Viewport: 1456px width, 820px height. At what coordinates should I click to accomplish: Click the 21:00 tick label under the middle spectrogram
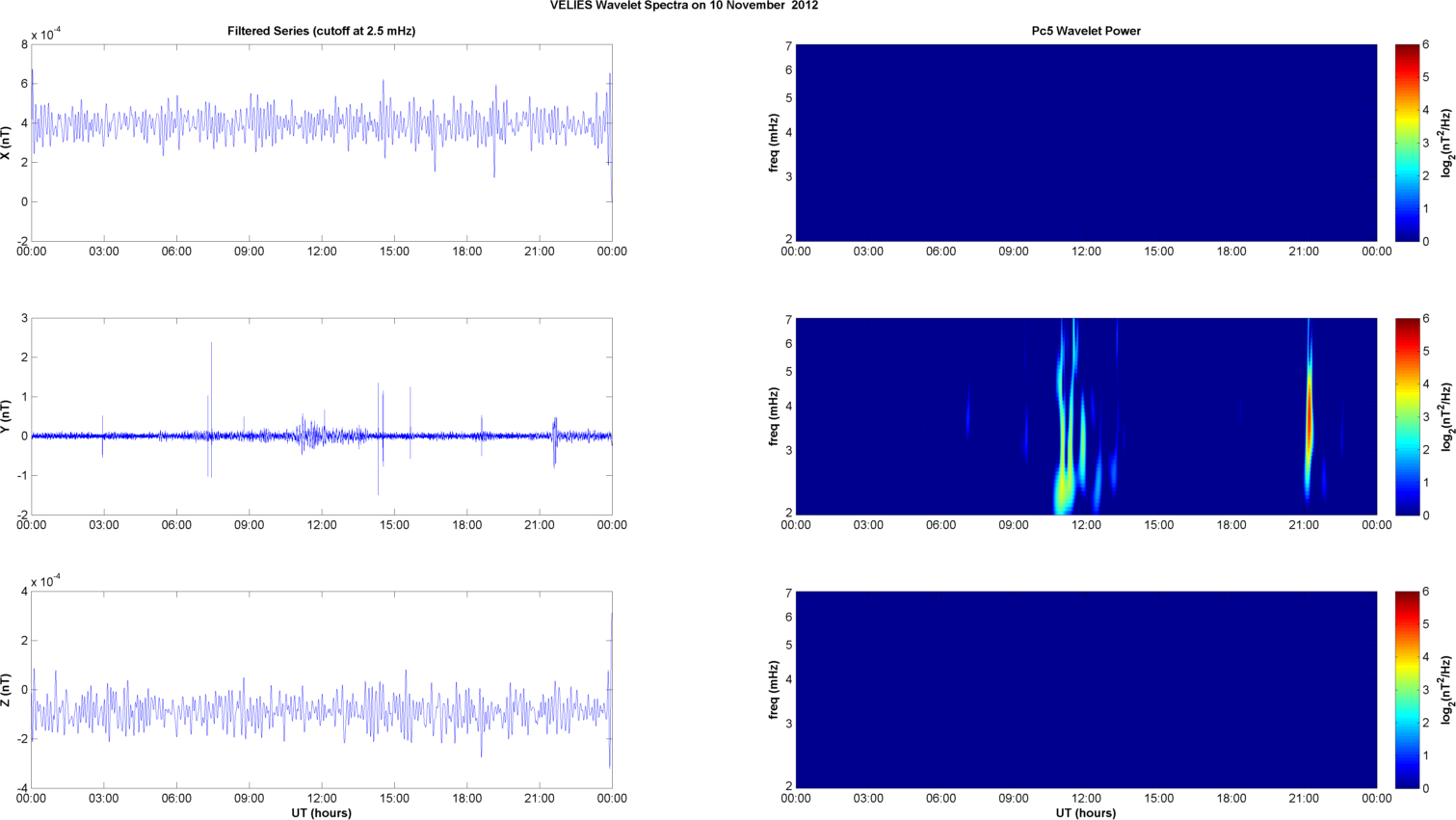pos(1304,525)
